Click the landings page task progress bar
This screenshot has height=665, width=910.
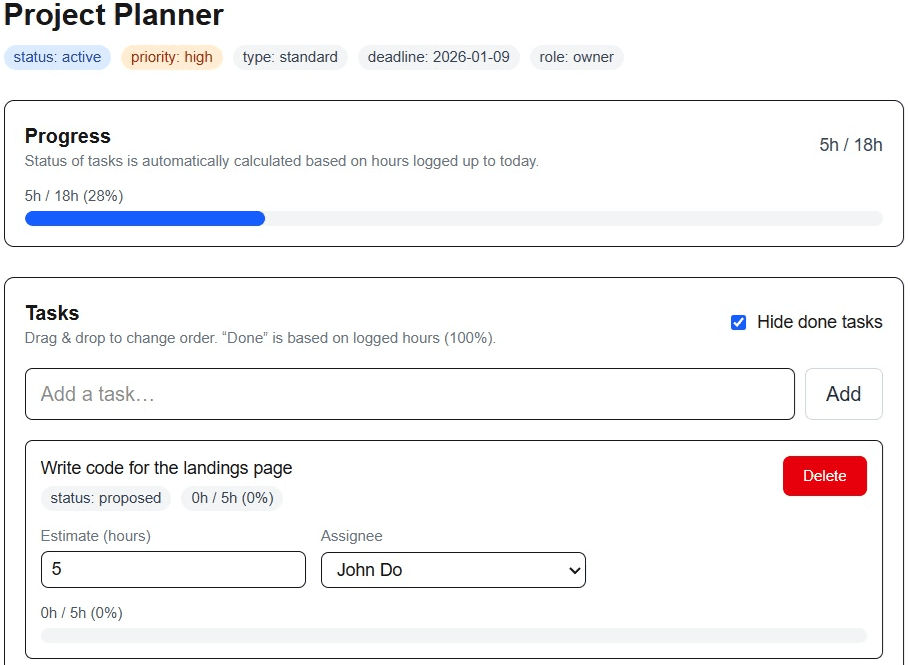(x=453, y=635)
